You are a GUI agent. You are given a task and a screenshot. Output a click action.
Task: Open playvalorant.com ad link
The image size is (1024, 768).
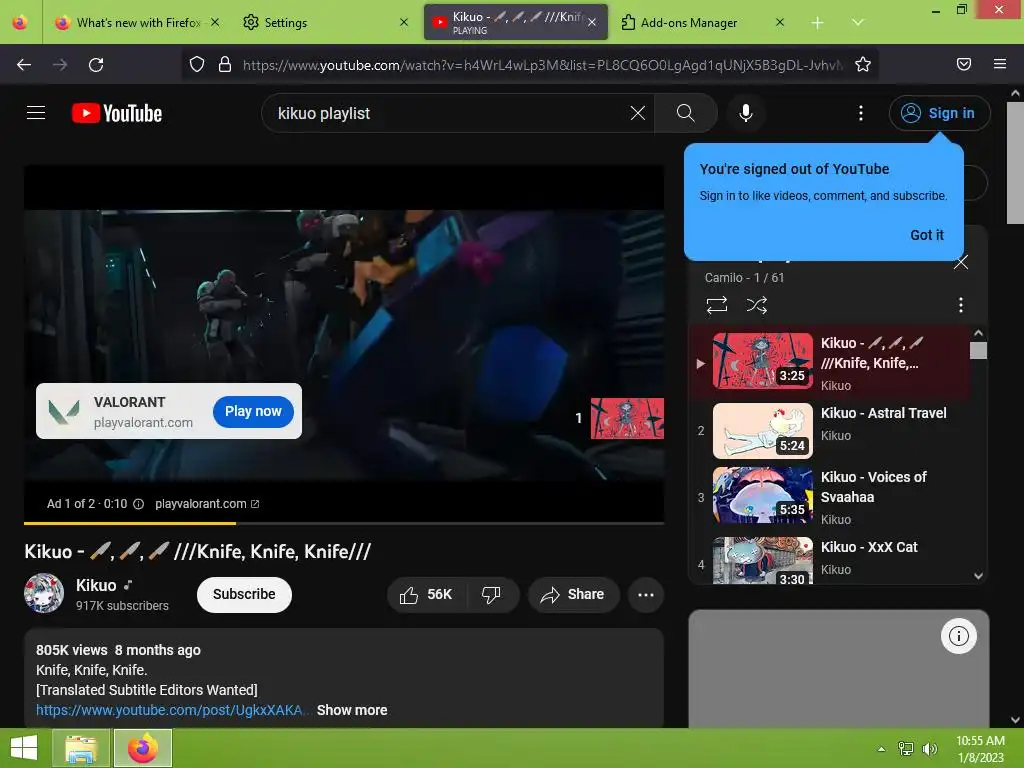206,504
